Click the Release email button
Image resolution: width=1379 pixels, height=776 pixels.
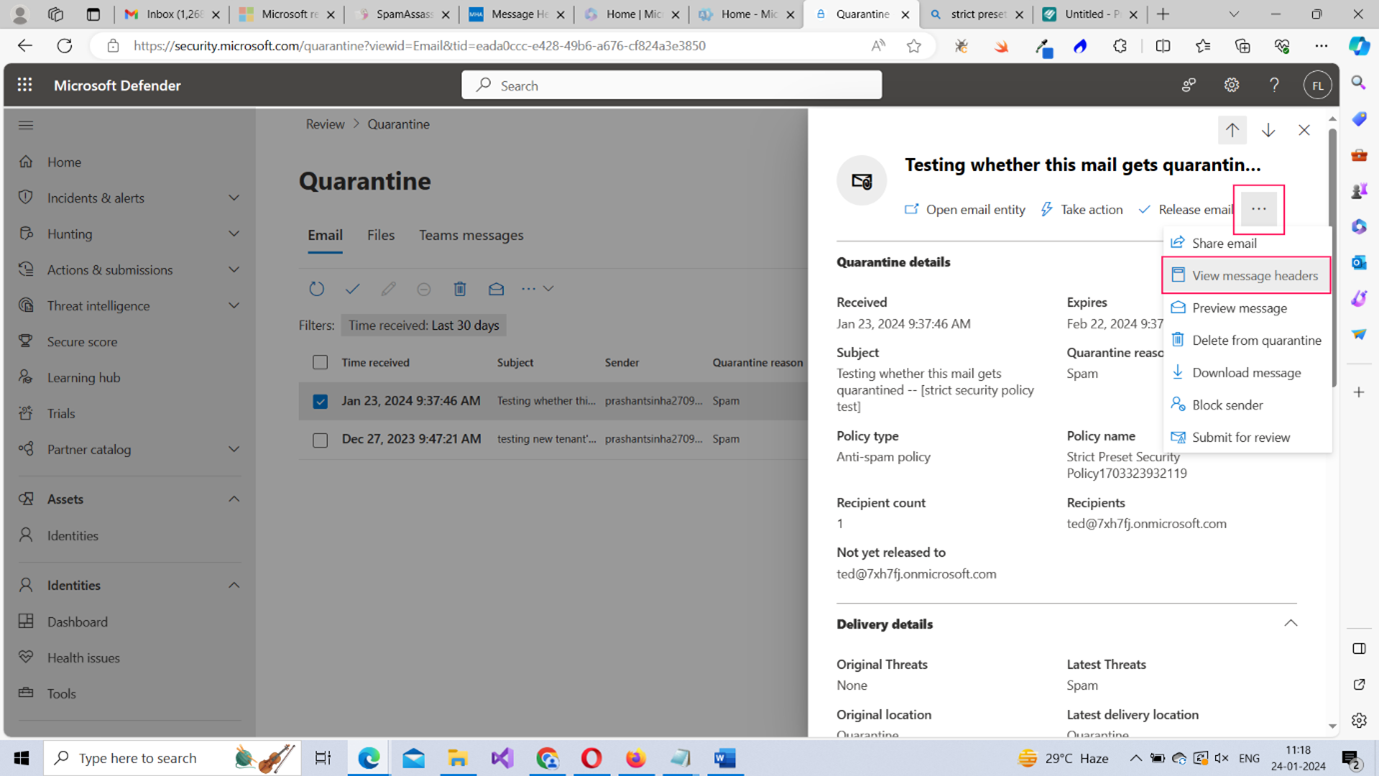coord(1186,209)
